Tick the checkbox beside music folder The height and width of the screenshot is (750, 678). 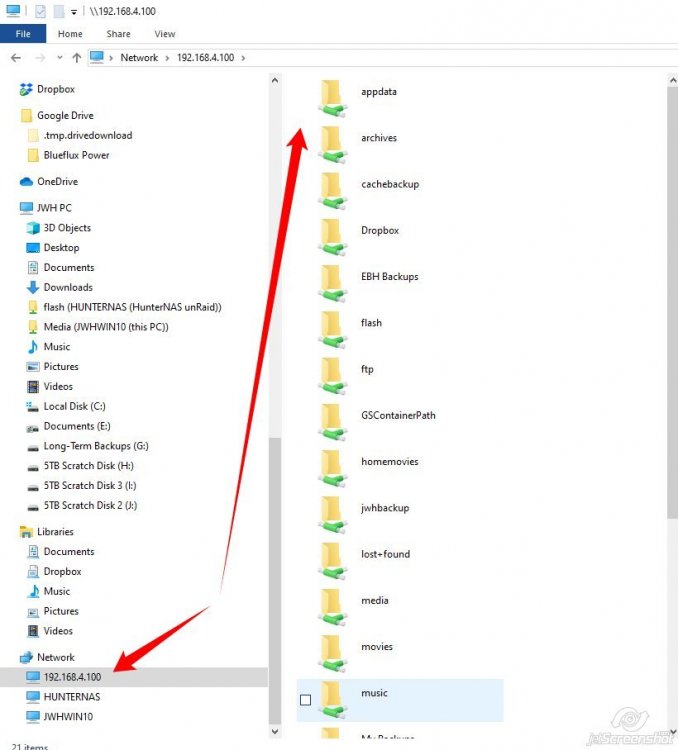[x=305, y=700]
